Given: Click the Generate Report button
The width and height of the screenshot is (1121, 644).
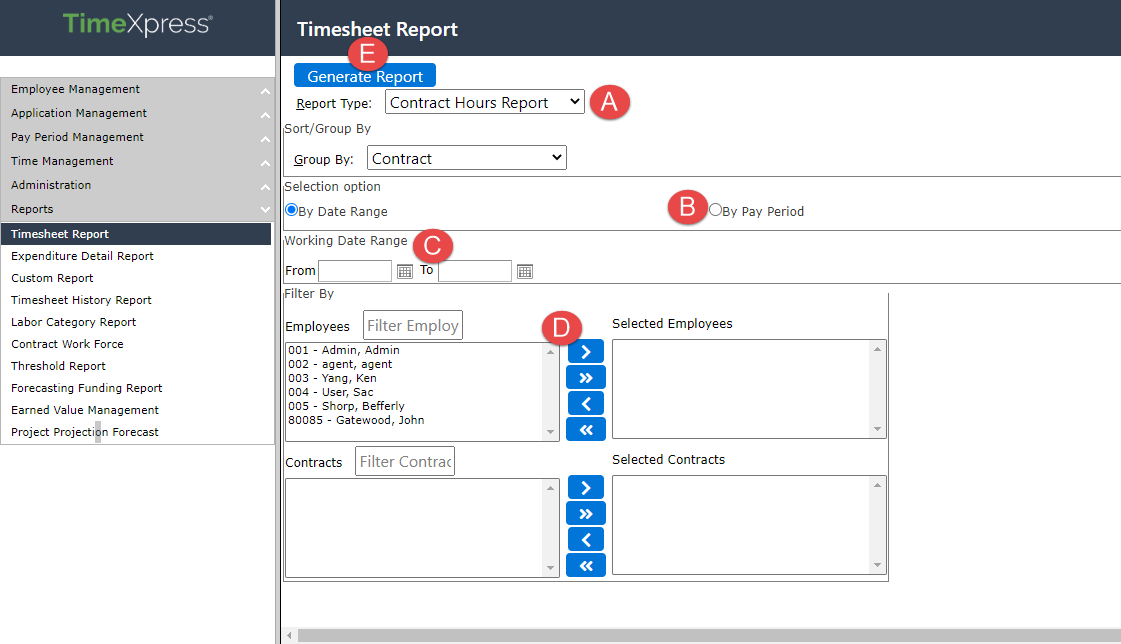Looking at the screenshot, I should [364, 74].
